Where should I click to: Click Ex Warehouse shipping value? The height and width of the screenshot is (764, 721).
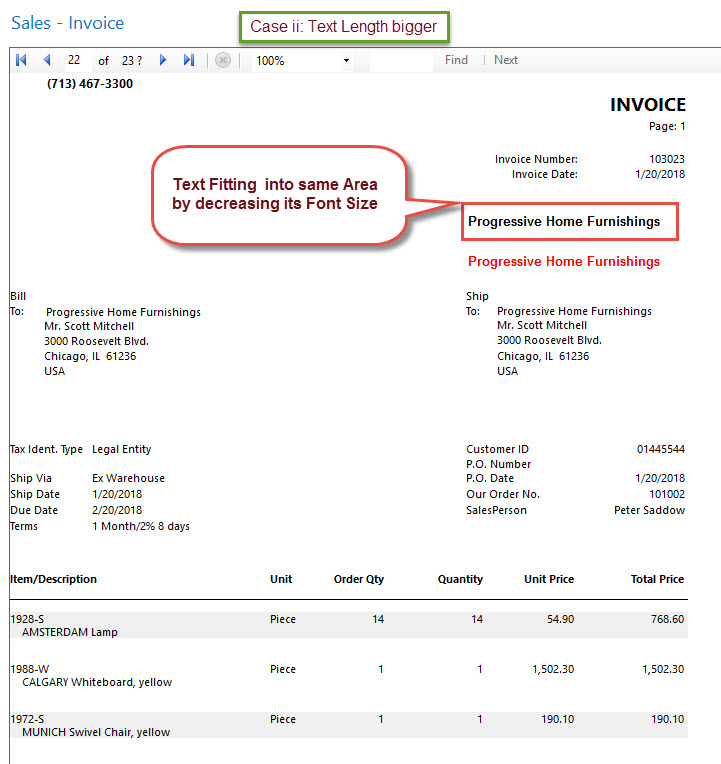(x=128, y=478)
